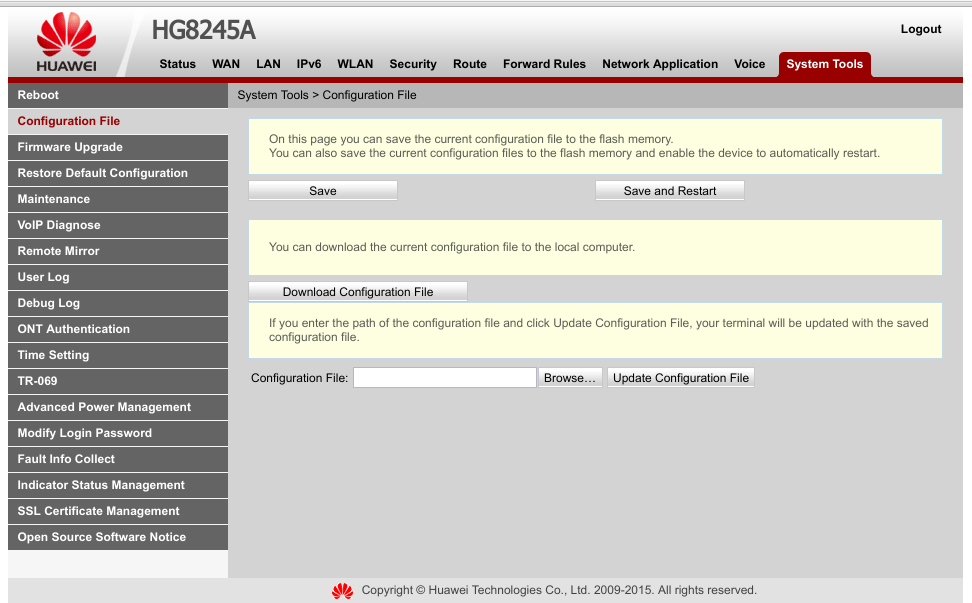Switch to the LAN tab
The height and width of the screenshot is (603, 972).
[x=268, y=64]
